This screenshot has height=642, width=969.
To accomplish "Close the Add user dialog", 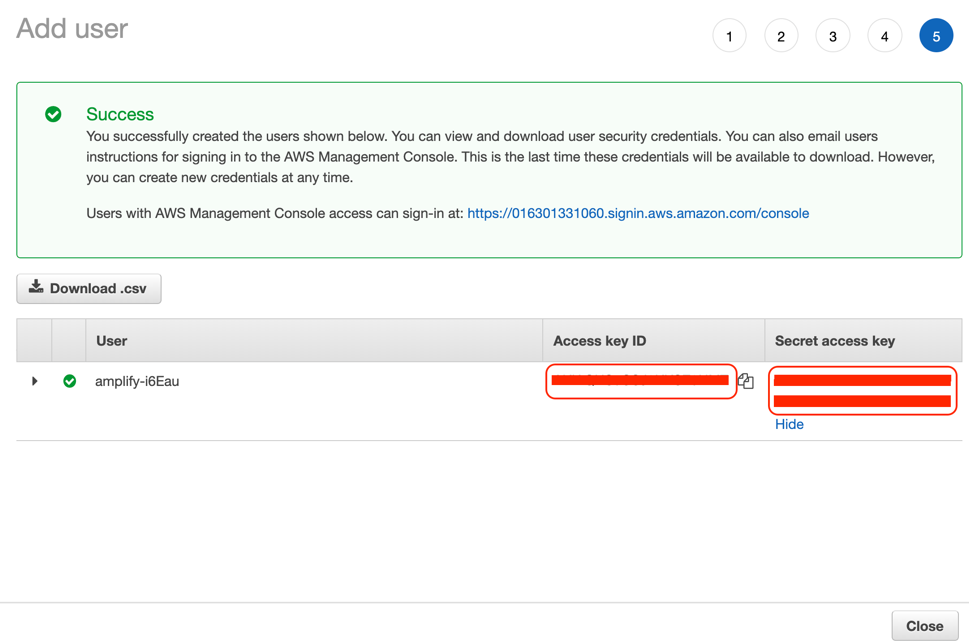I will (x=925, y=626).
